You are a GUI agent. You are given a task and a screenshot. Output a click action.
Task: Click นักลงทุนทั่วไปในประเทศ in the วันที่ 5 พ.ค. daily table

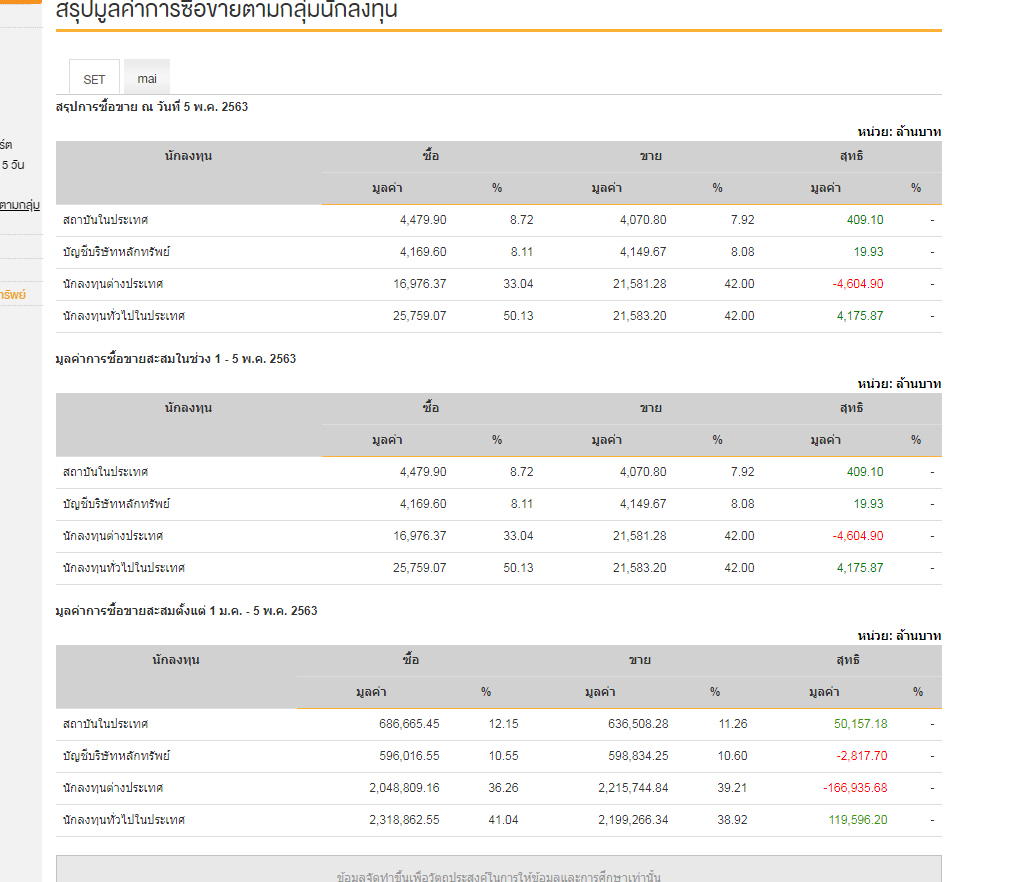124,316
